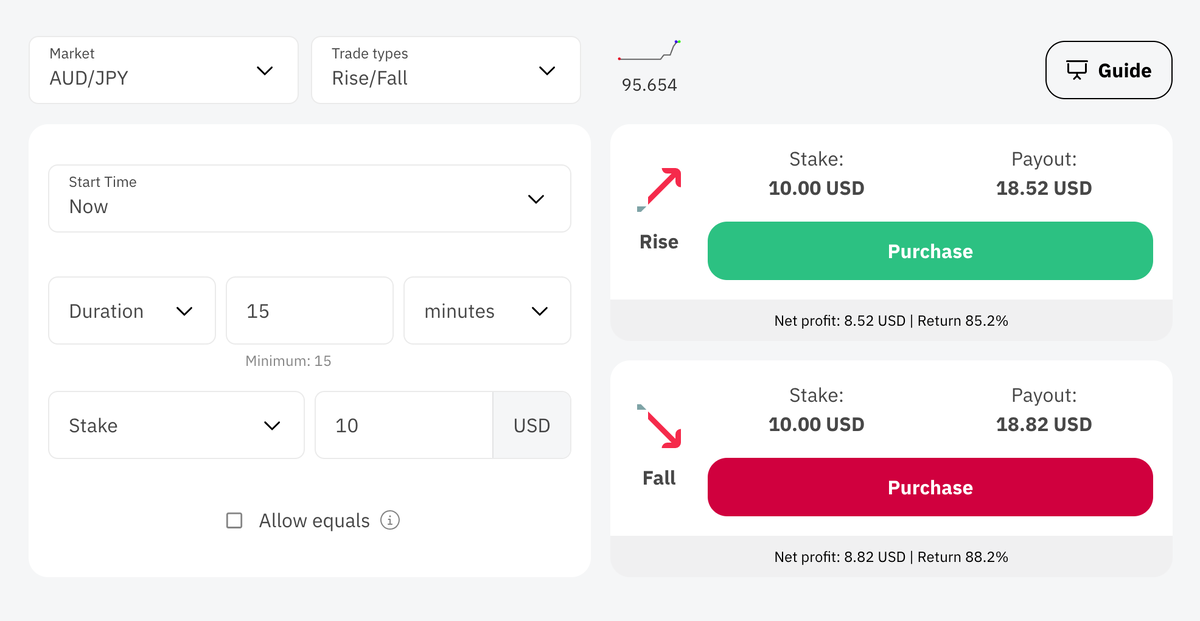Image resolution: width=1200 pixels, height=621 pixels.
Task: Focus the stake amount field
Action: (x=403, y=425)
